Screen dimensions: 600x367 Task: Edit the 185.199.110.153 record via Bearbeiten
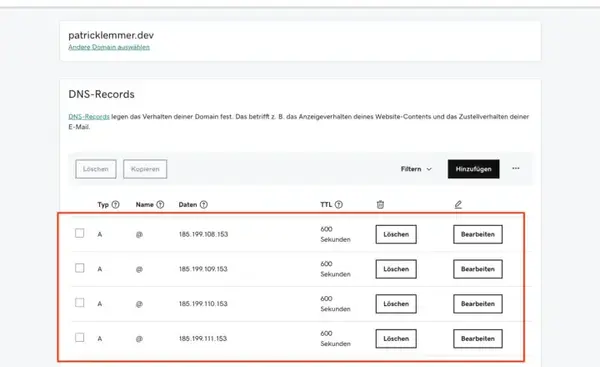478,304
